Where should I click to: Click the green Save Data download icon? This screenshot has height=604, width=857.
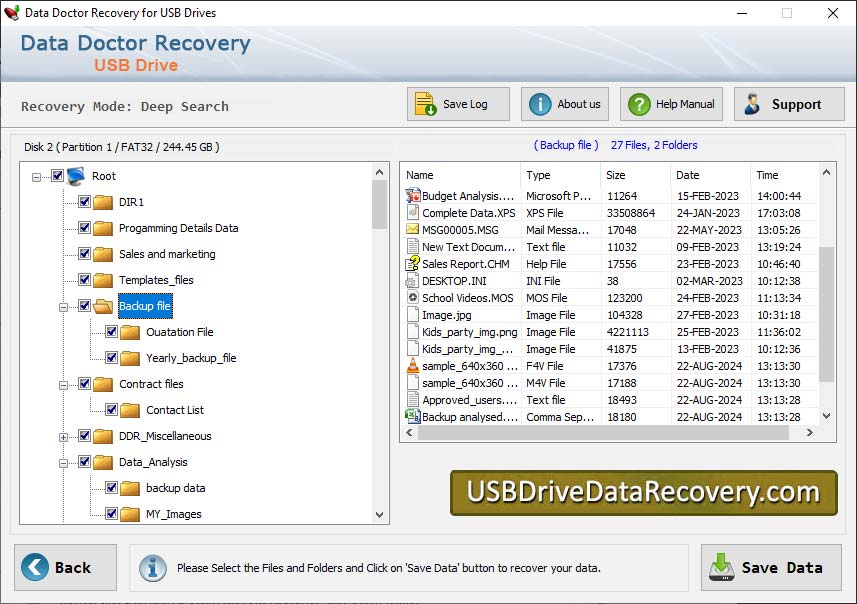[721, 567]
